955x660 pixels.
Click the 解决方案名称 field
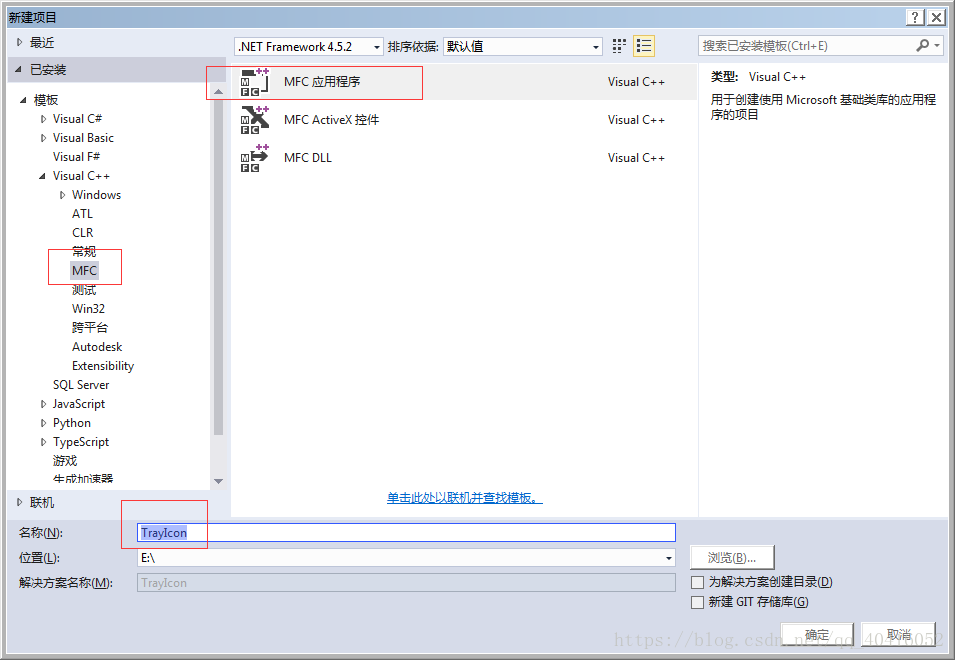tap(406, 583)
